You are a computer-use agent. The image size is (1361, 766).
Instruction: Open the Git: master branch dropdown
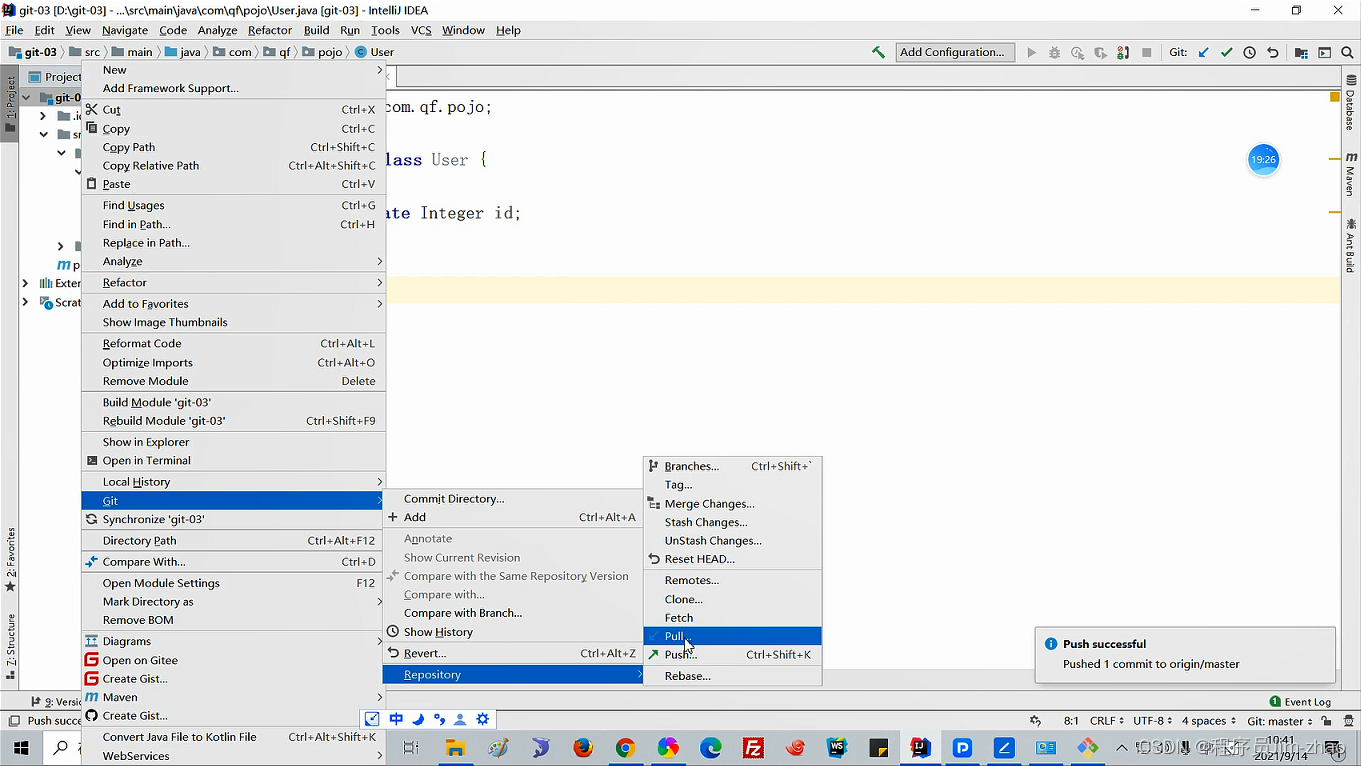pos(1280,721)
